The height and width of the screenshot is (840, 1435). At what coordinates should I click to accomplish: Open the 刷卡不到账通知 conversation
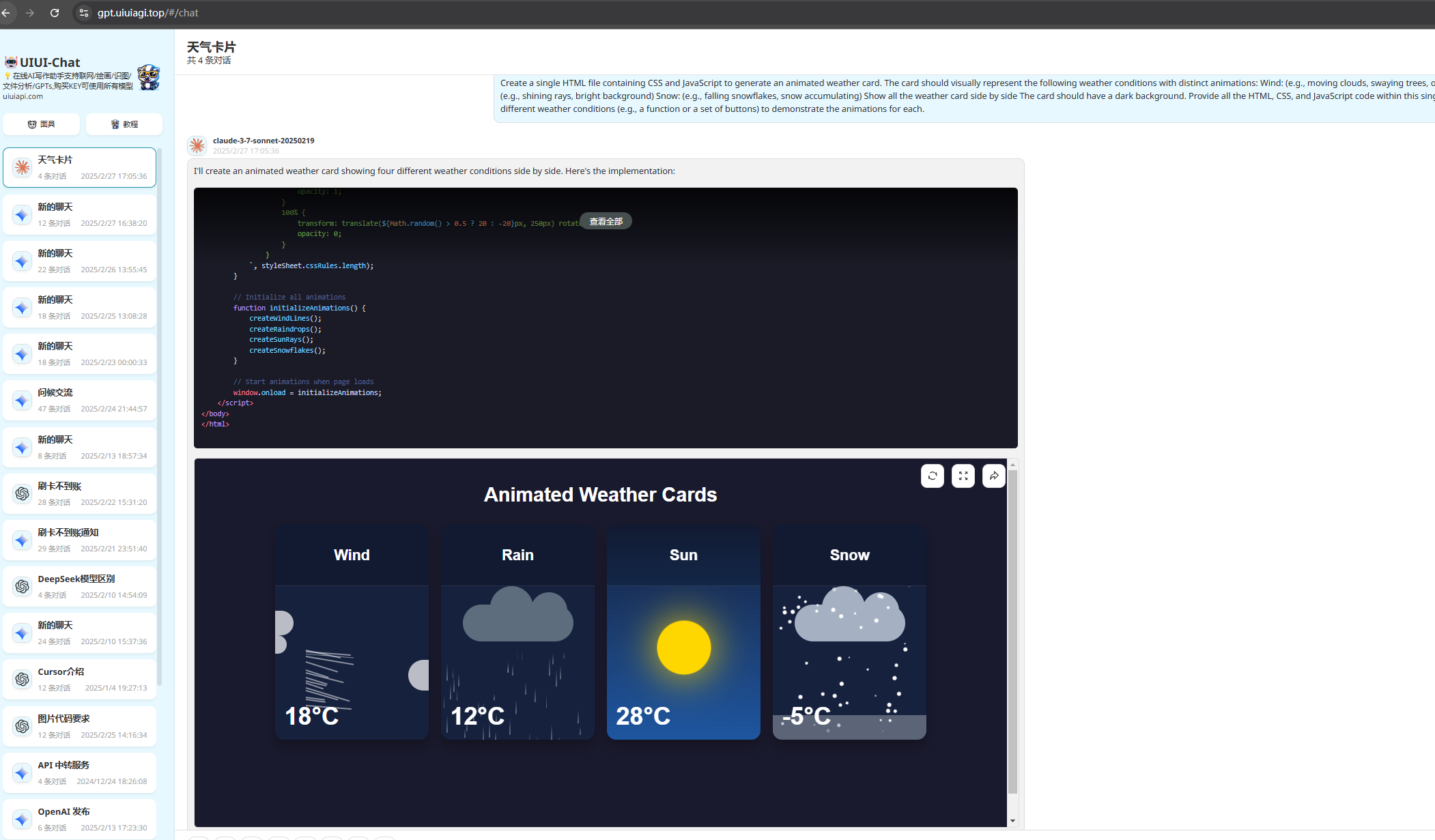coord(80,540)
